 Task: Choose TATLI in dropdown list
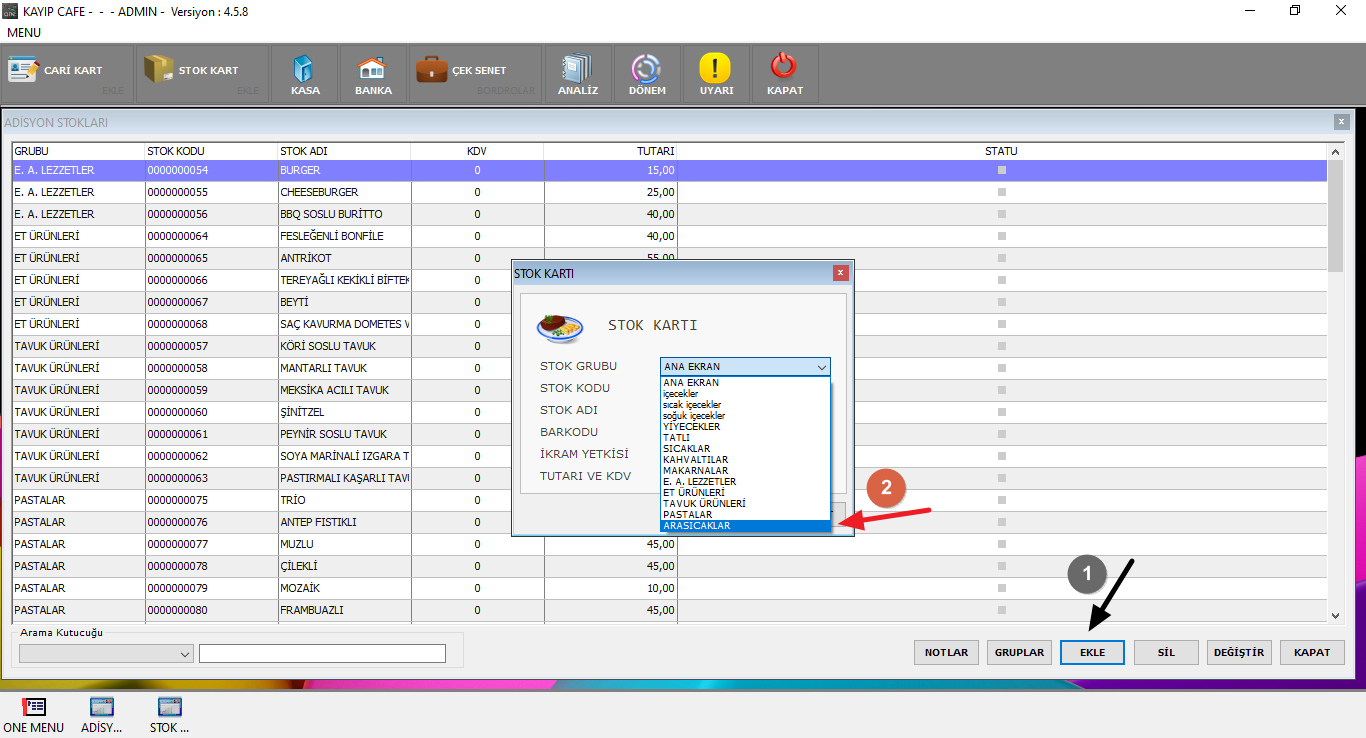pyautogui.click(x=745, y=438)
